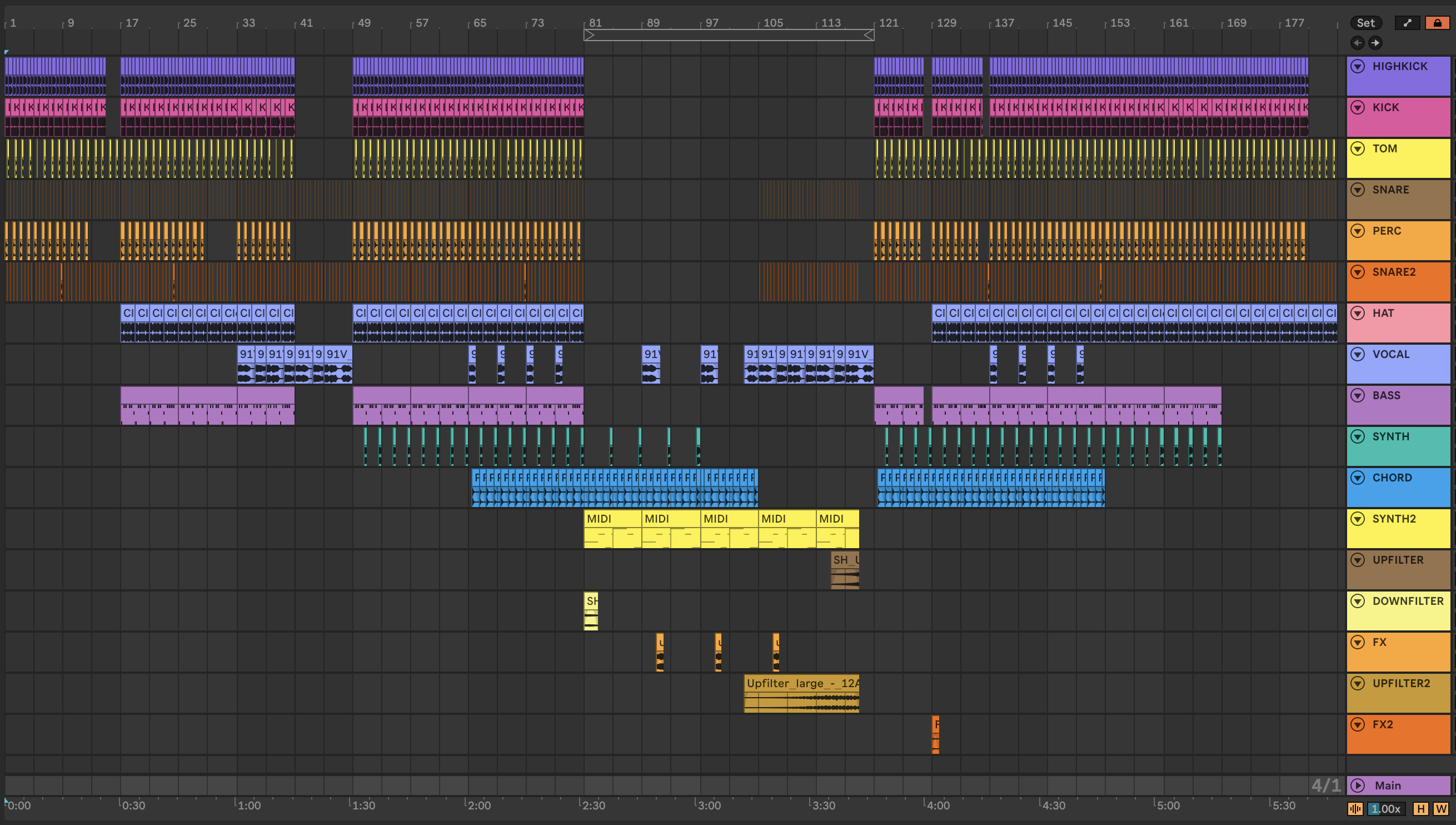The height and width of the screenshot is (825, 1456).
Task: Toggle the automation mode icon
Action: (x=1407, y=23)
